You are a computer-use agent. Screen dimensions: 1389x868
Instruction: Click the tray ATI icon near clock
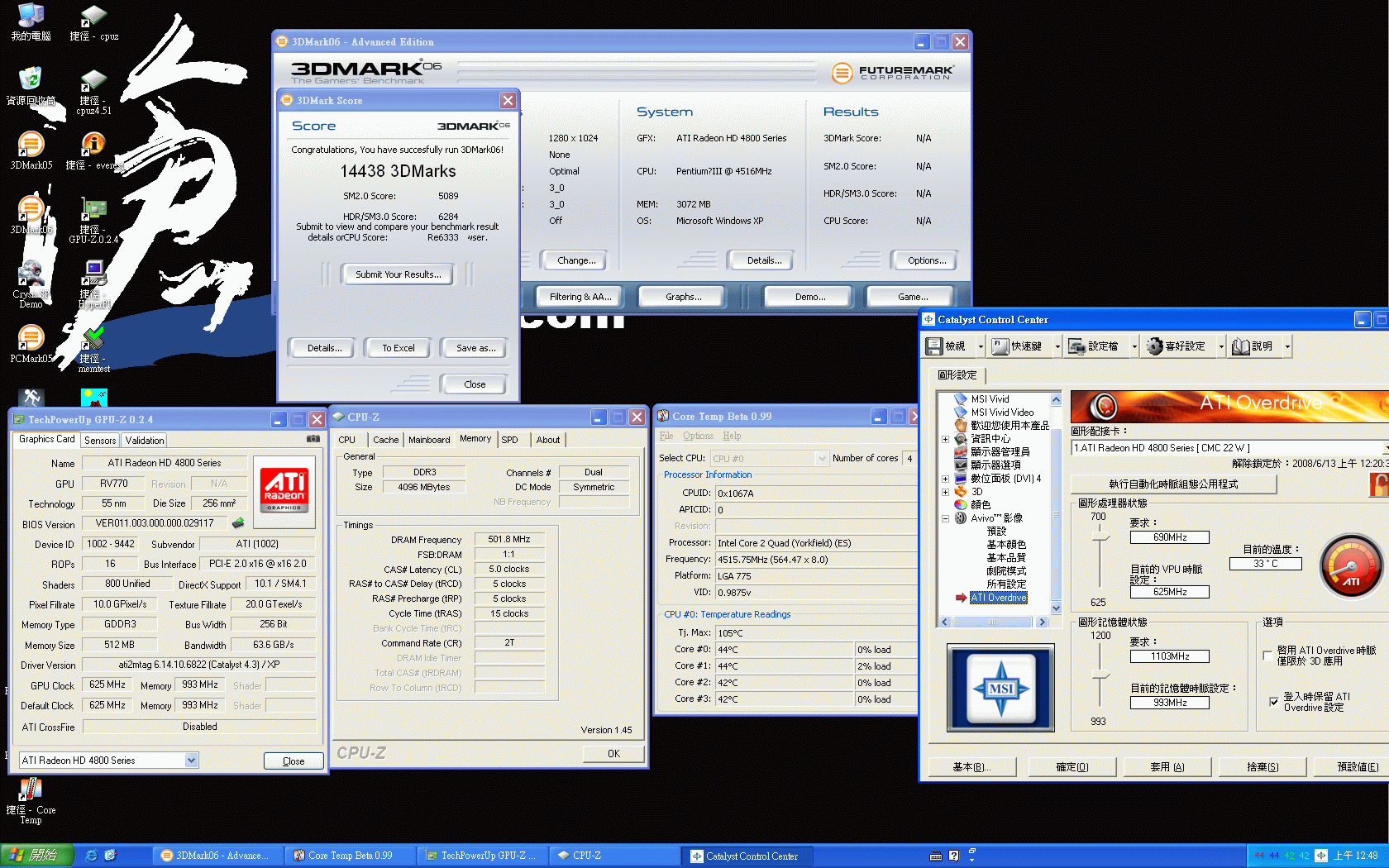click(1321, 856)
